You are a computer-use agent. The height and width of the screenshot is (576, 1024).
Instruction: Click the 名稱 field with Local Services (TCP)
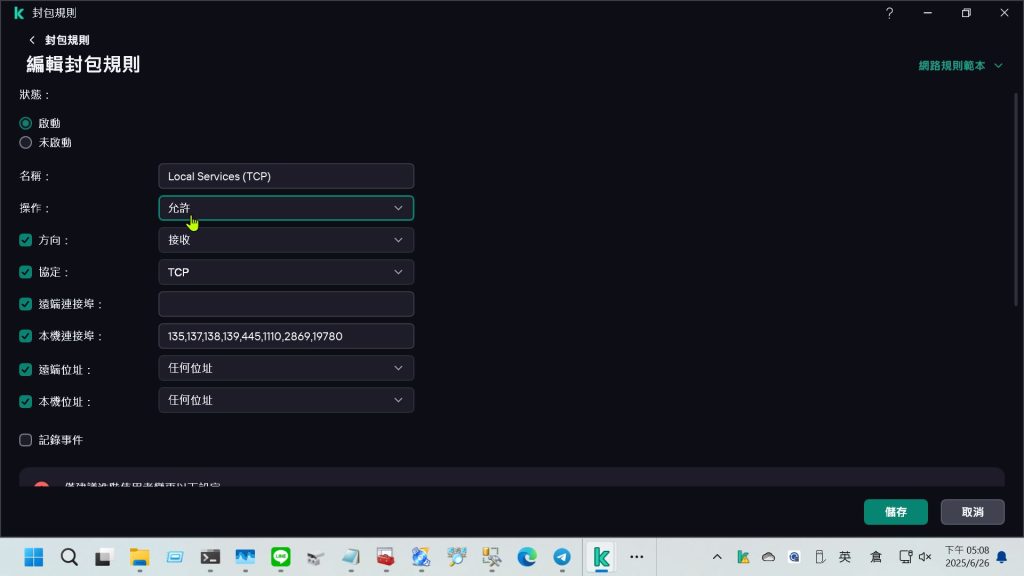(x=286, y=176)
